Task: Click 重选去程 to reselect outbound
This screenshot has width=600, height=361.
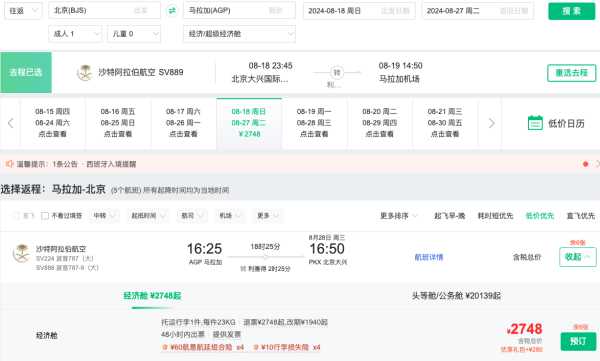Action: (x=572, y=73)
